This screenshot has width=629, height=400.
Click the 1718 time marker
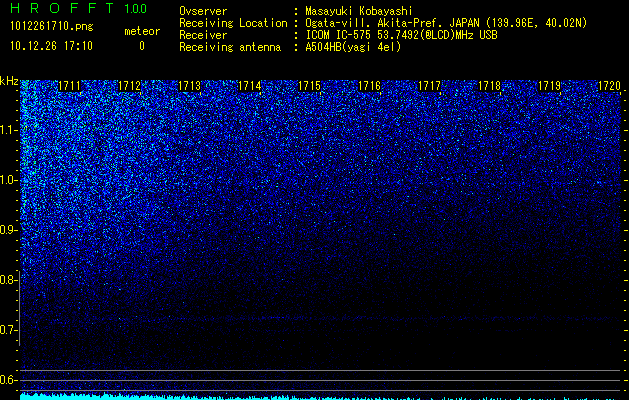(x=489, y=86)
